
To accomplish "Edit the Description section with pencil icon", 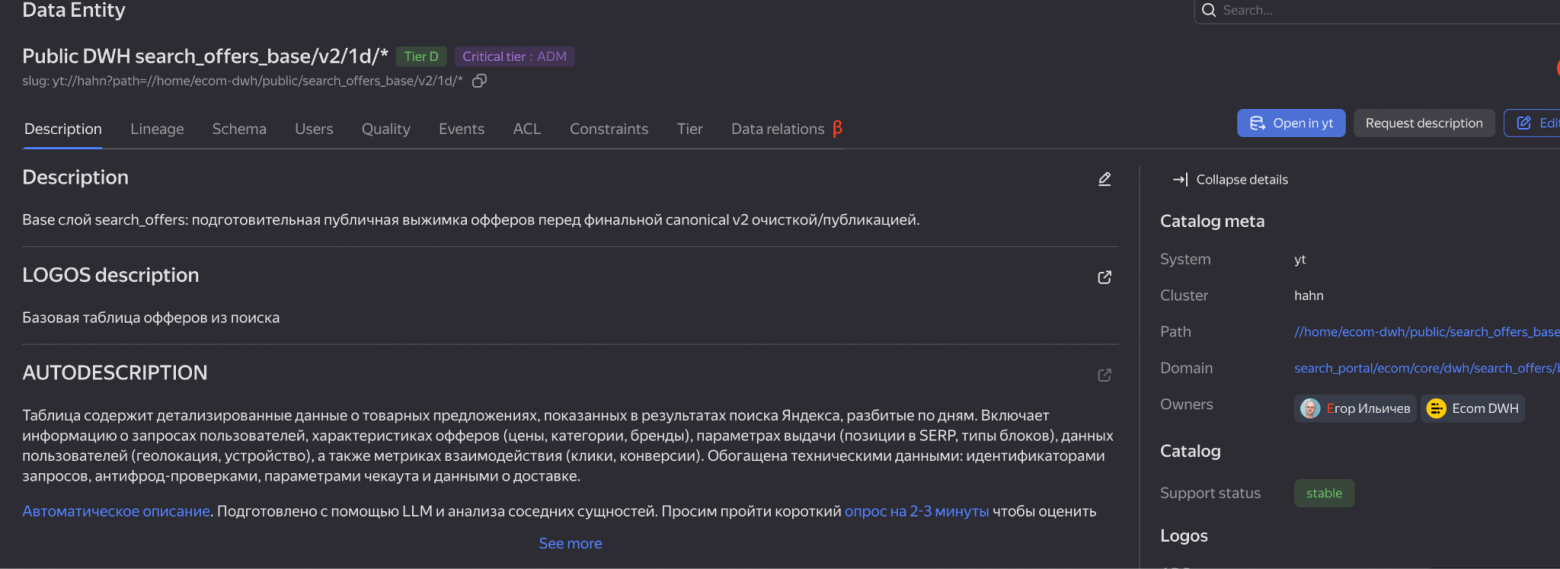I will 1104,179.
